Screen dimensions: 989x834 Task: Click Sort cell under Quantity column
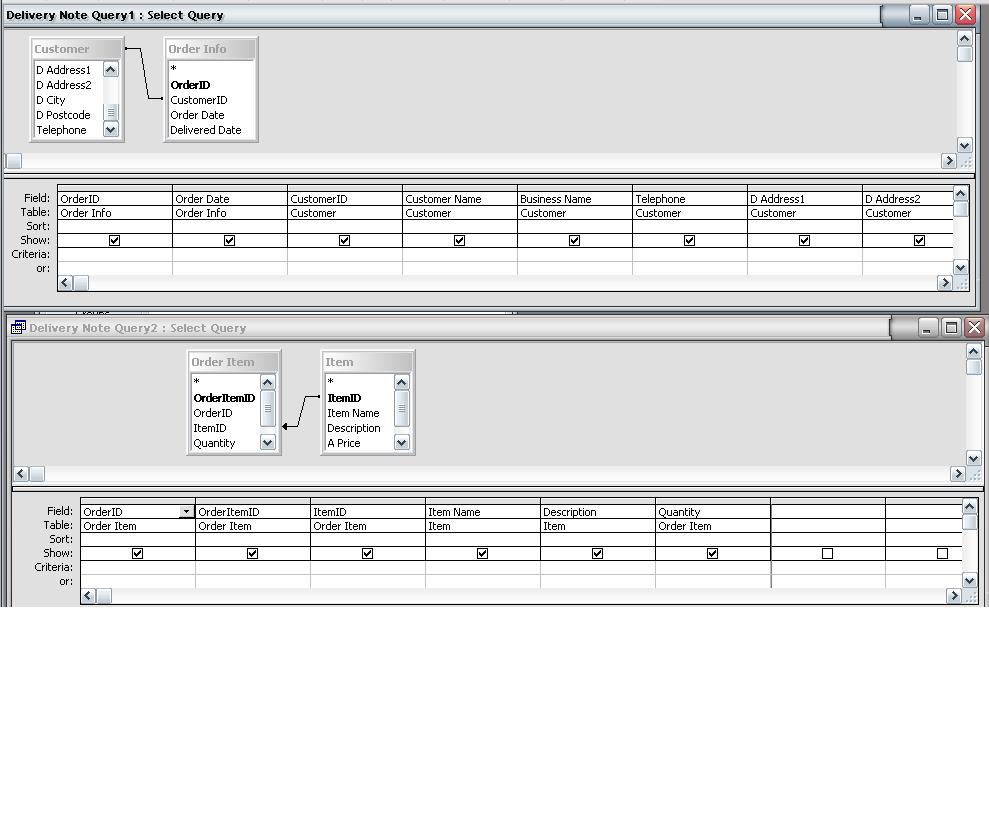tap(713, 539)
